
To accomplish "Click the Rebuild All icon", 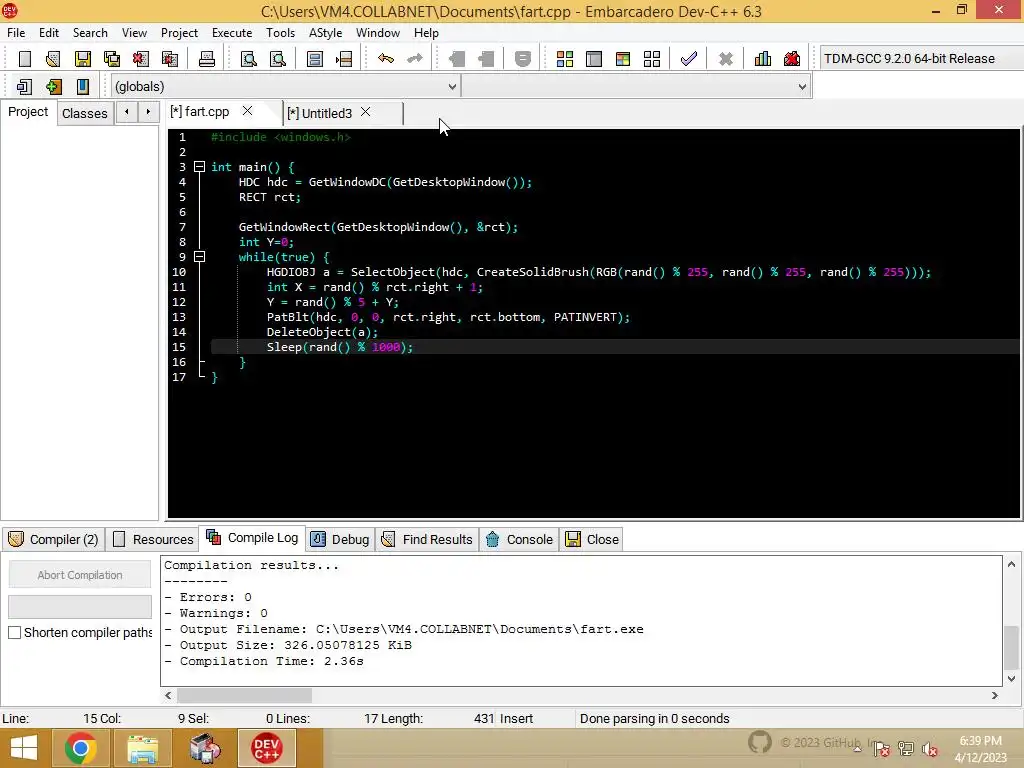I will click(652, 59).
